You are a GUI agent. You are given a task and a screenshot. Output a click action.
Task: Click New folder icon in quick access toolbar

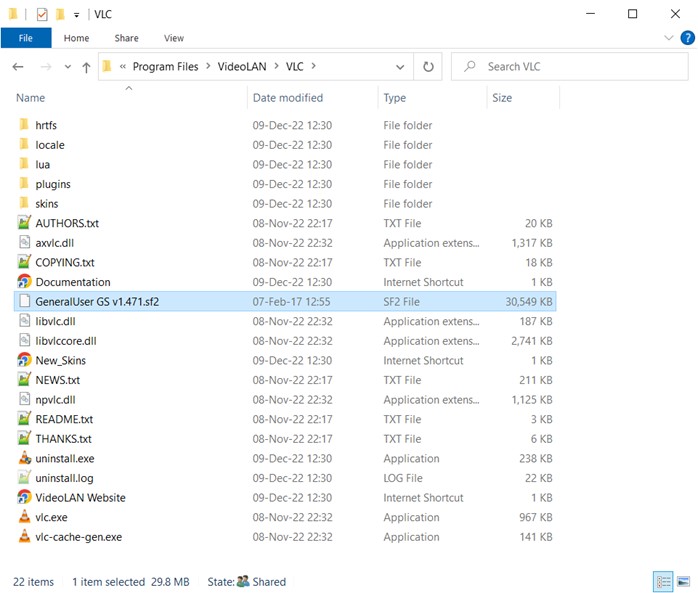[60, 14]
